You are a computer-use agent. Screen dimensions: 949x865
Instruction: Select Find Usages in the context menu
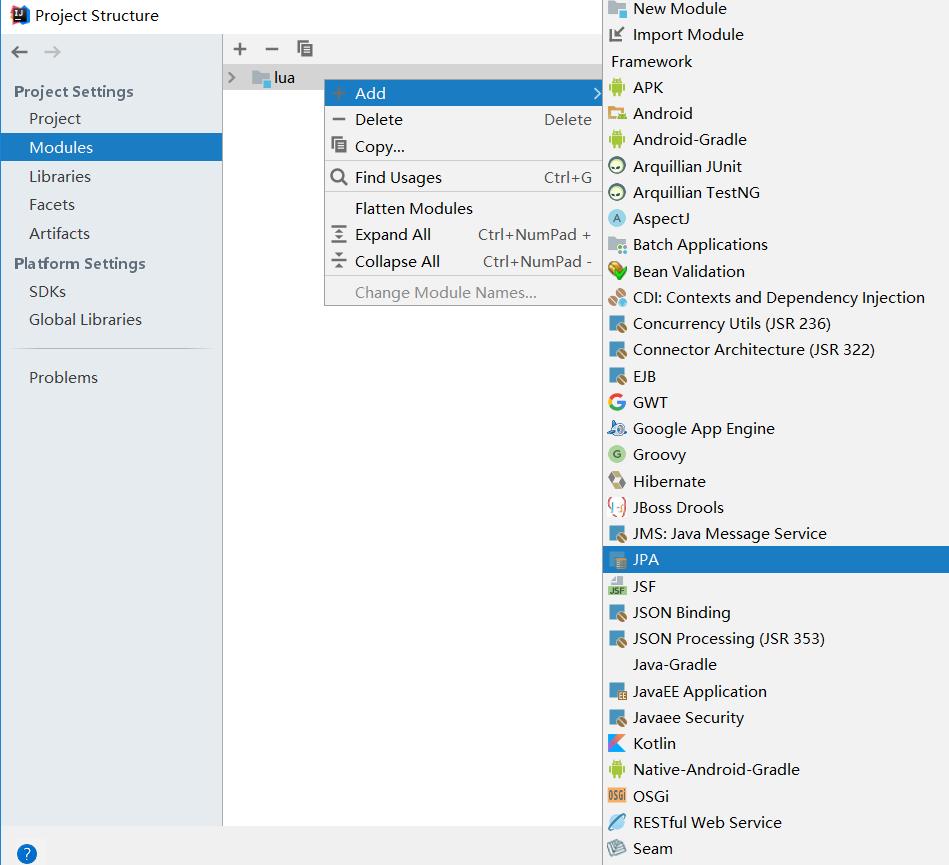[x=464, y=177]
